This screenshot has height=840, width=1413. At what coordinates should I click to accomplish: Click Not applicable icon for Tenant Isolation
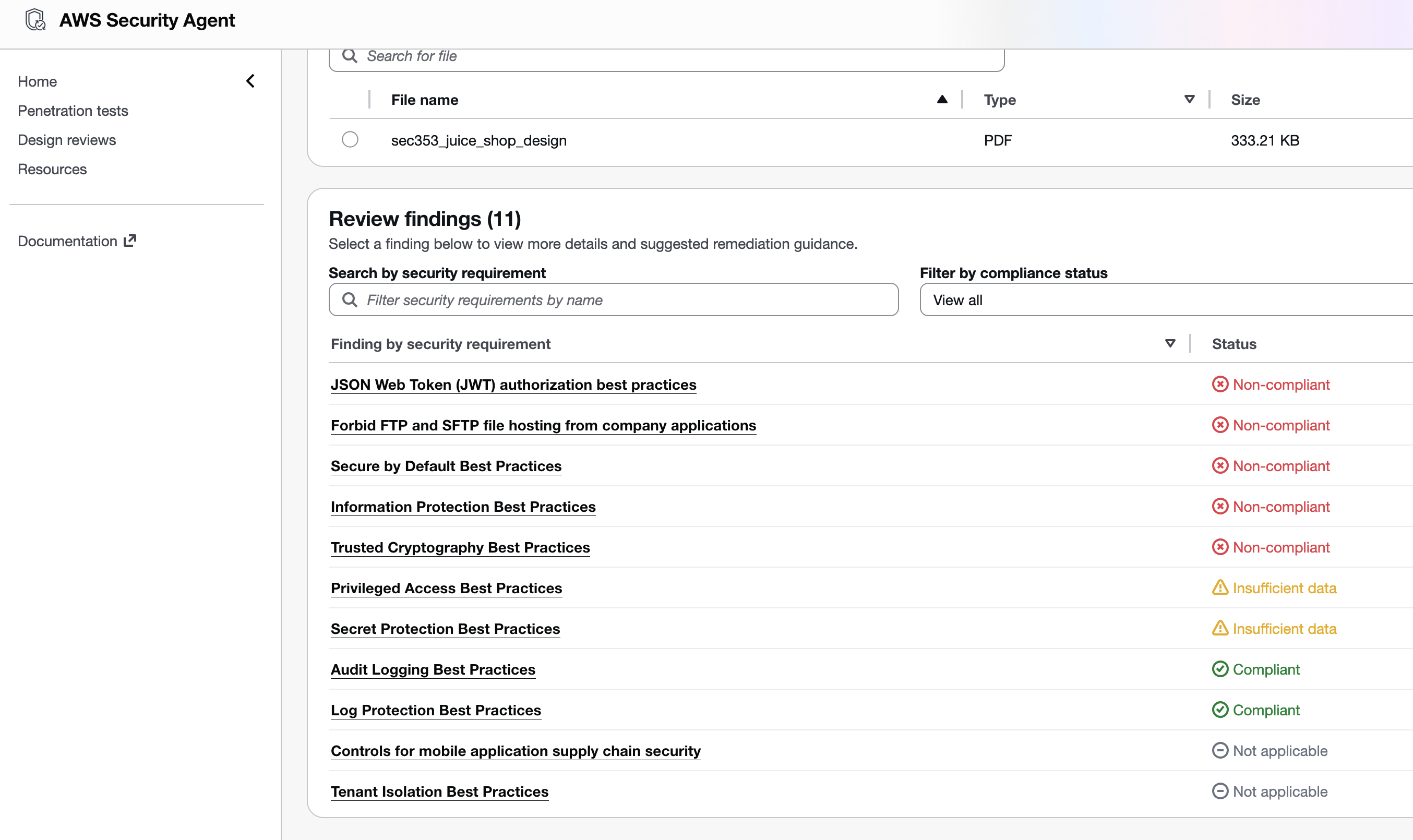1220,791
